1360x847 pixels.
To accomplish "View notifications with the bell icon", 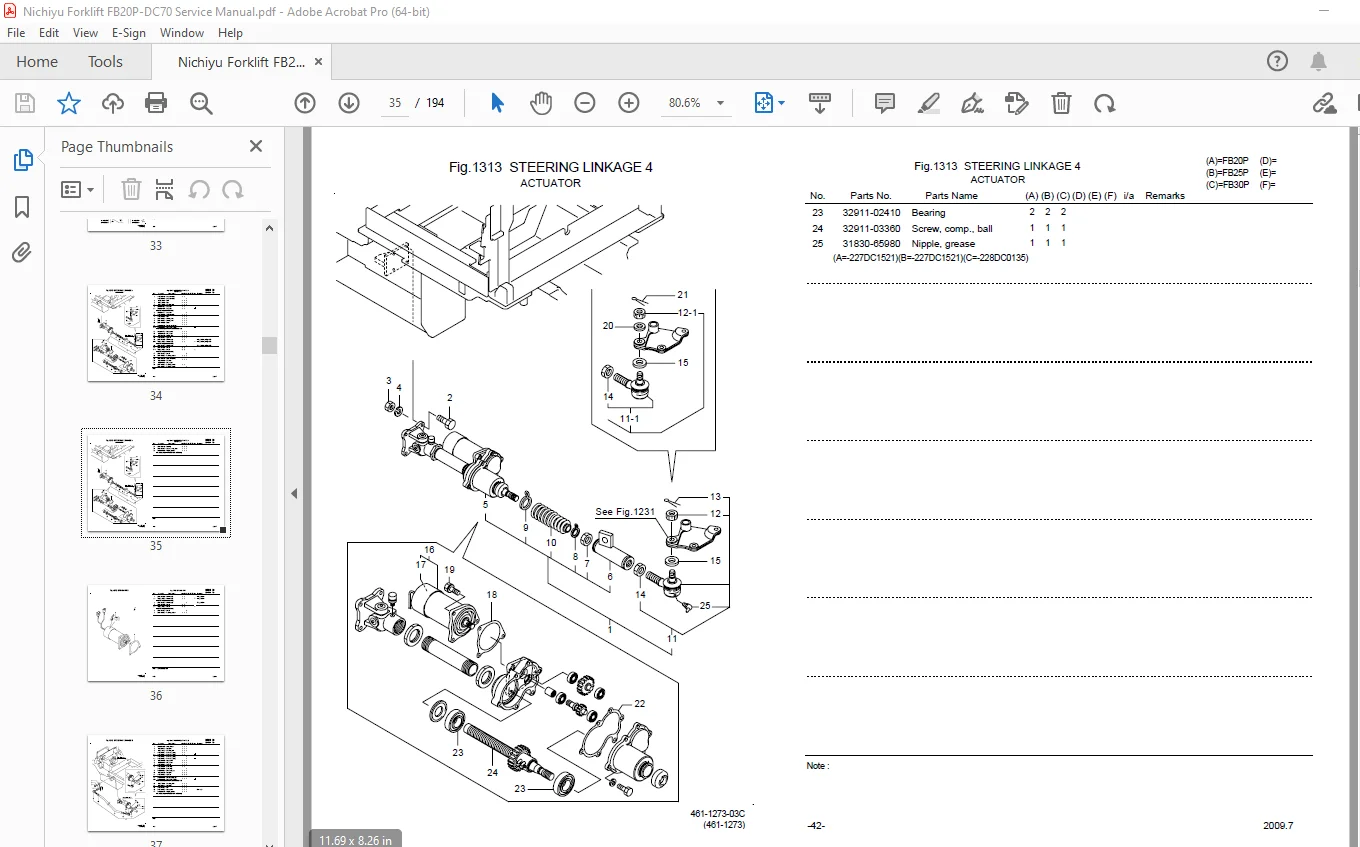I will [1319, 61].
